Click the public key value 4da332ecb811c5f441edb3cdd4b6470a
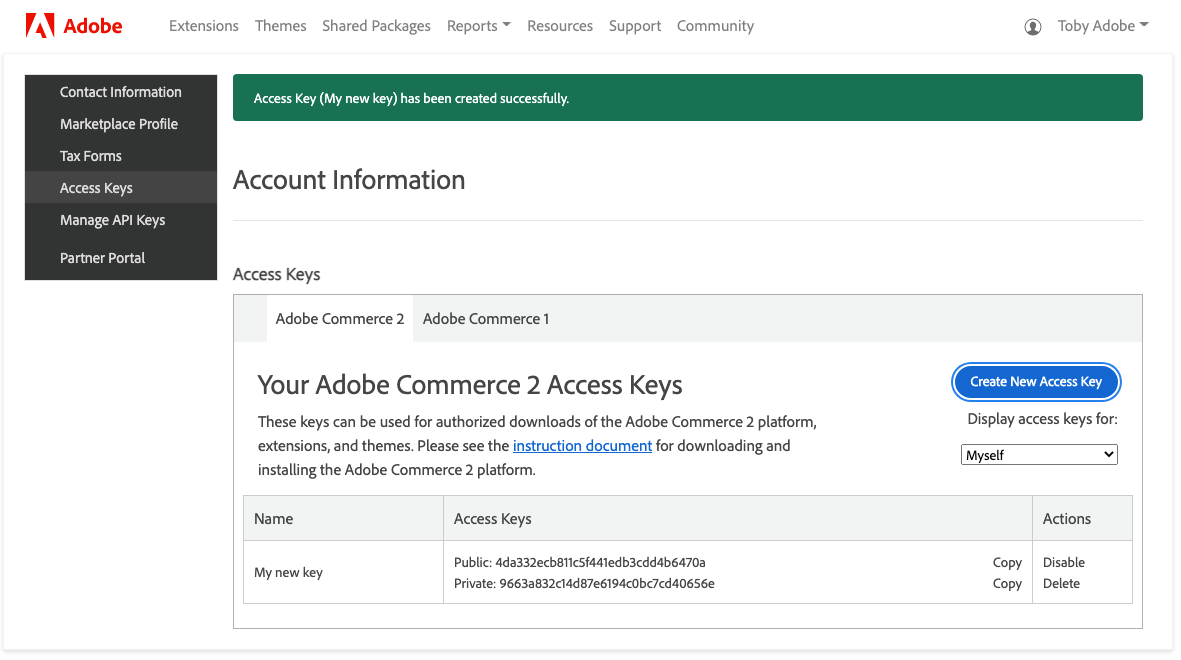 (x=600, y=562)
